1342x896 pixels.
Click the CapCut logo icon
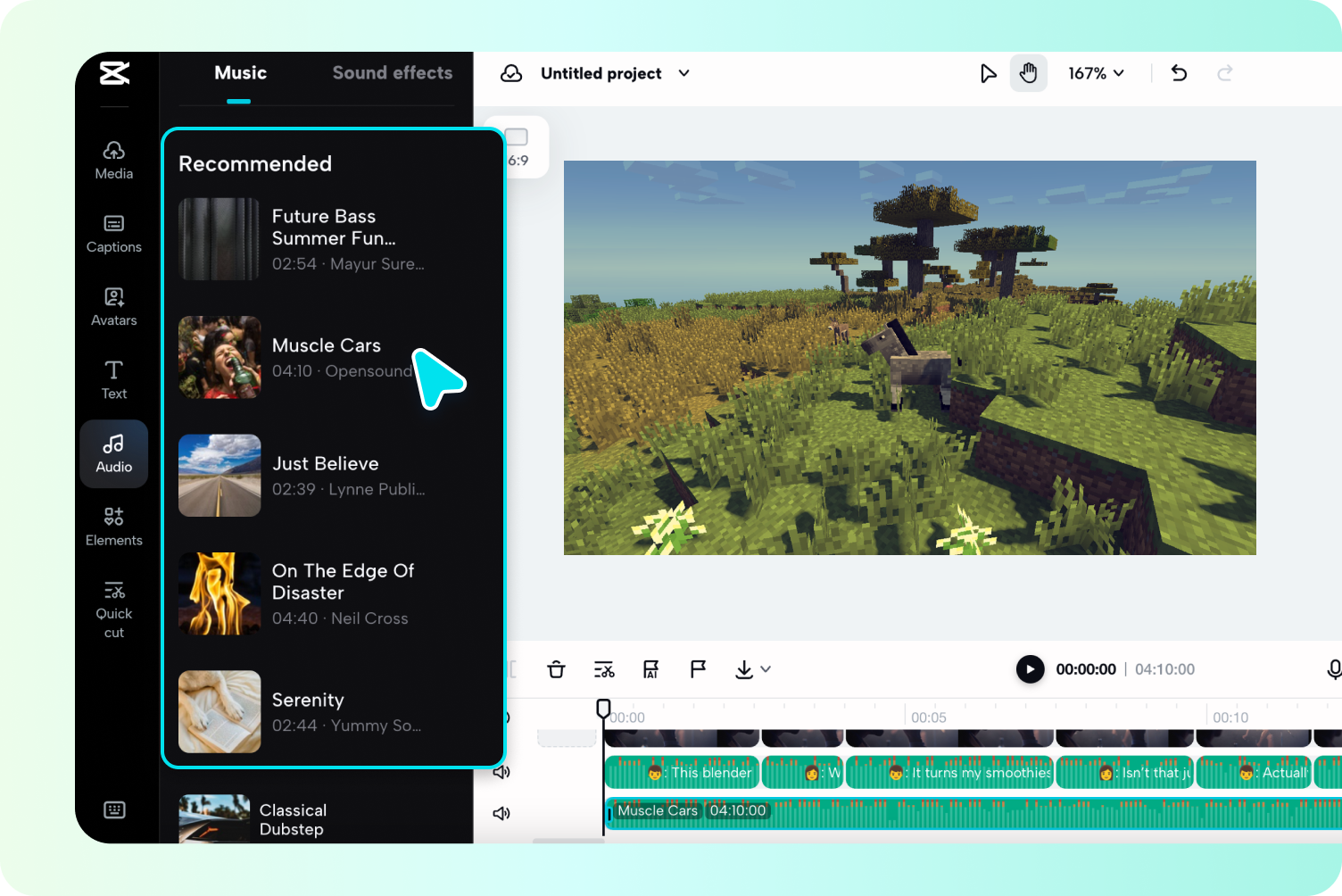(114, 73)
